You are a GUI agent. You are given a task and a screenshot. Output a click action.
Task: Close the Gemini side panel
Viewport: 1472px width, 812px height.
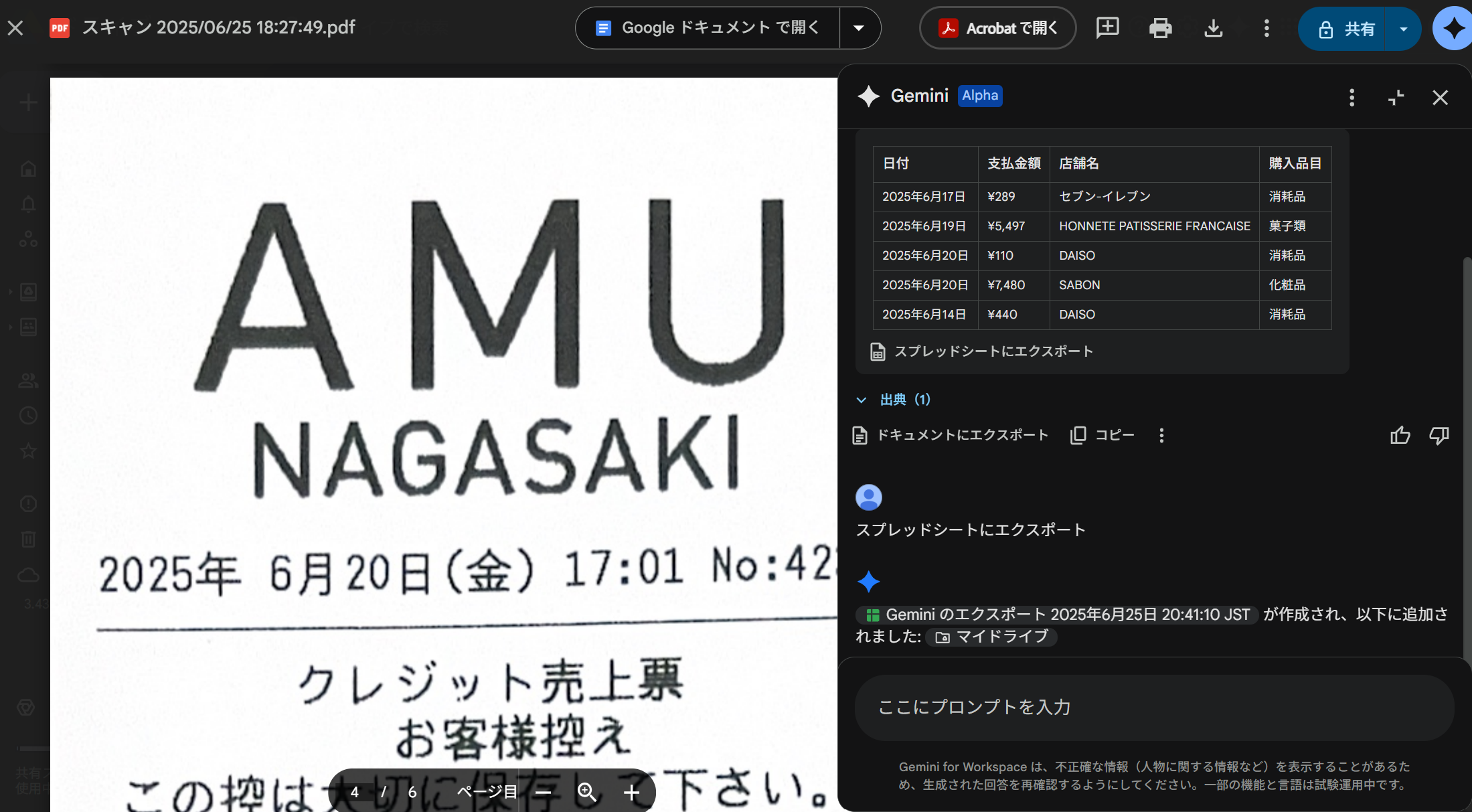[1440, 98]
